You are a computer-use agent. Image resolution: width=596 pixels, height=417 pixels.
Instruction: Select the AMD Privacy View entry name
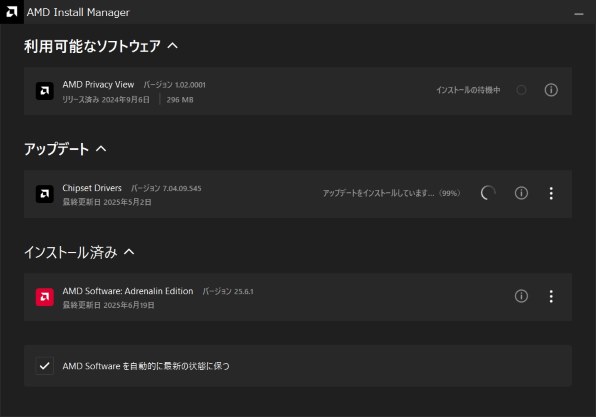[x=98, y=84]
